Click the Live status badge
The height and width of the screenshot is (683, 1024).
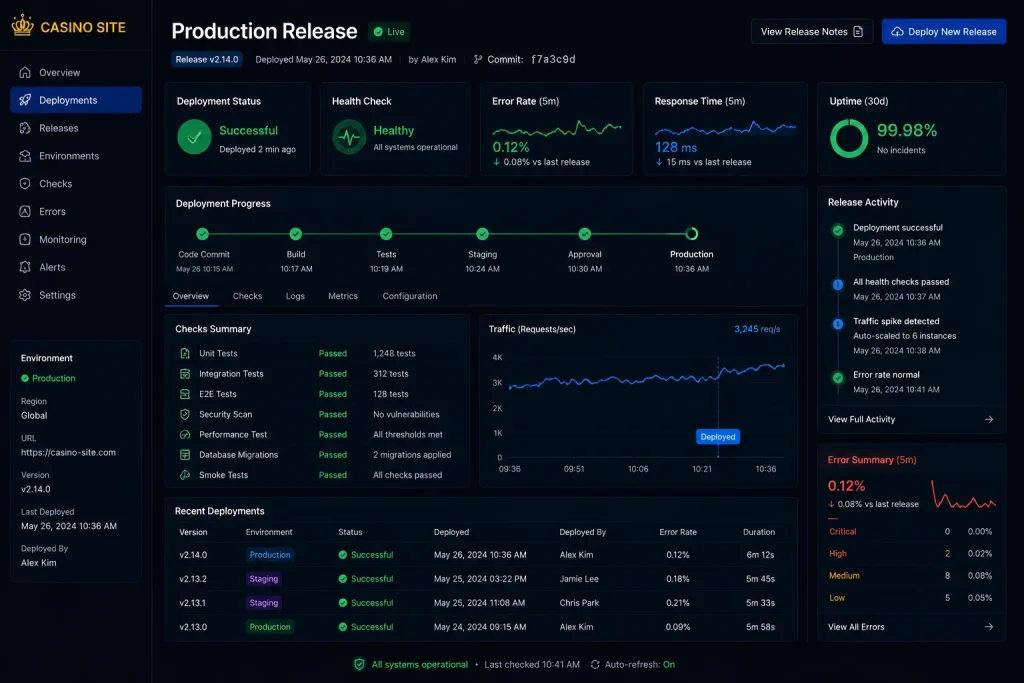click(x=389, y=31)
